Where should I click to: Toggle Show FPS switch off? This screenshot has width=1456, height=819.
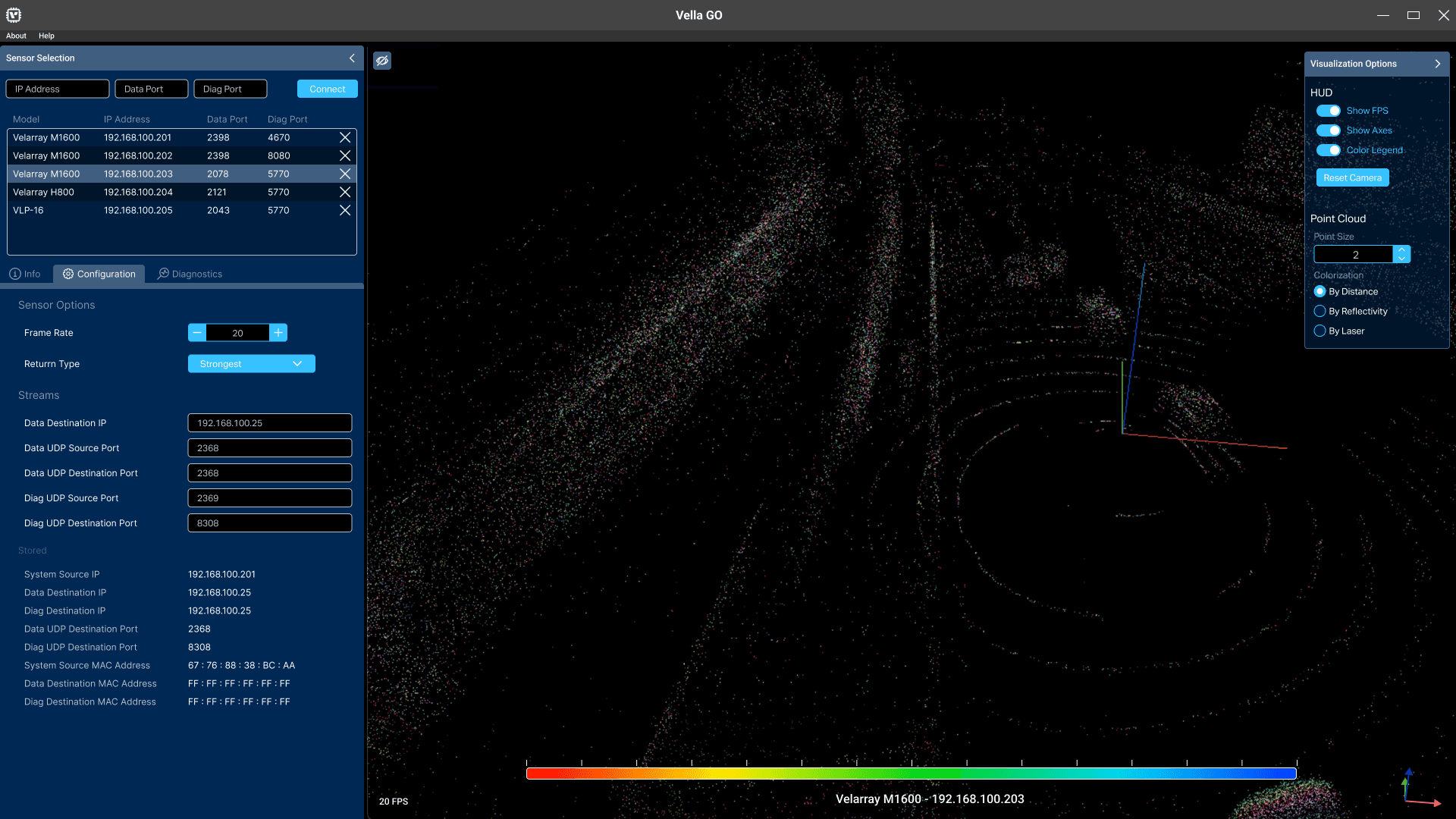click(1328, 111)
